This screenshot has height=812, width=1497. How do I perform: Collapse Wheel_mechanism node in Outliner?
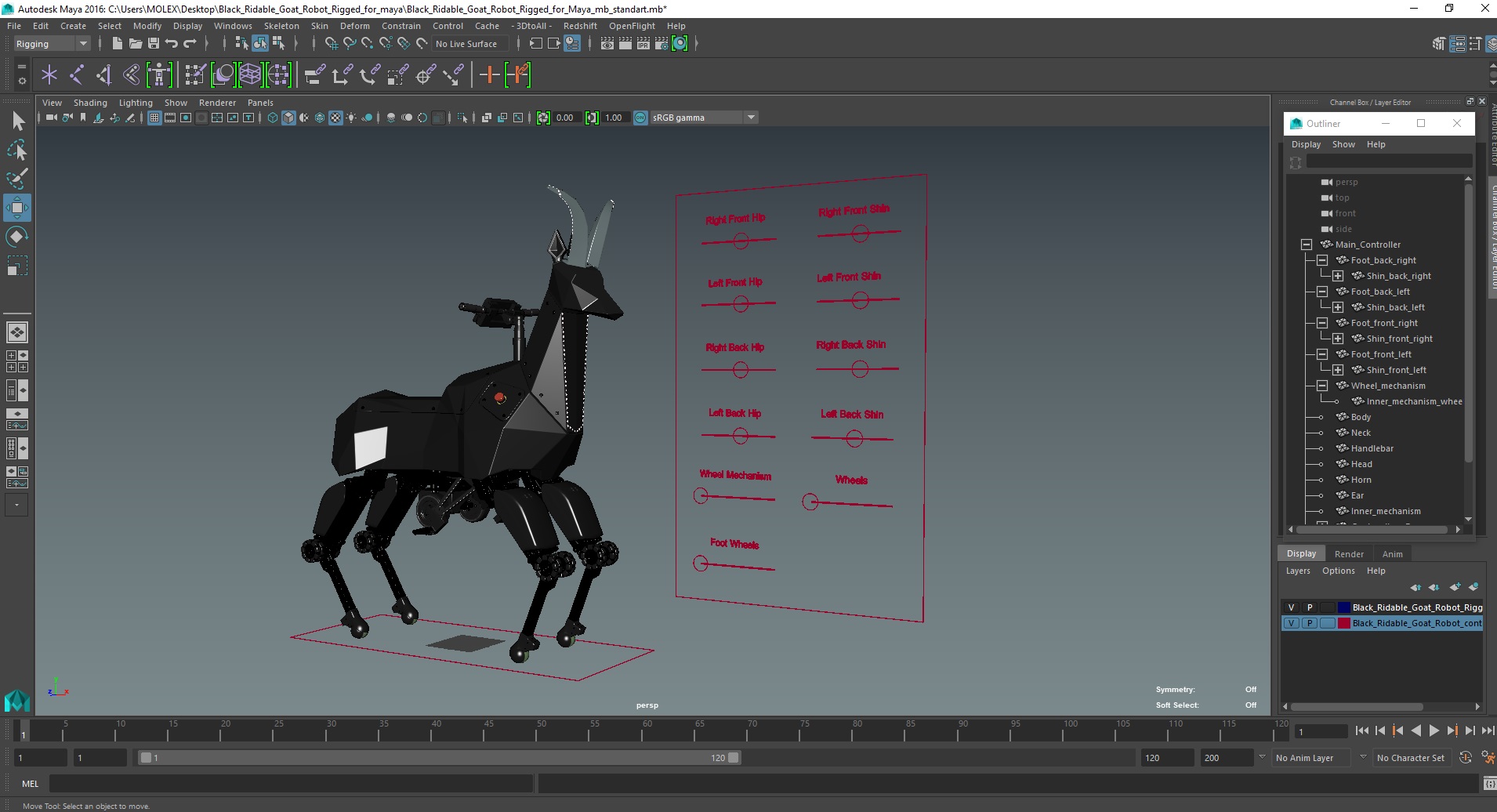click(x=1322, y=386)
